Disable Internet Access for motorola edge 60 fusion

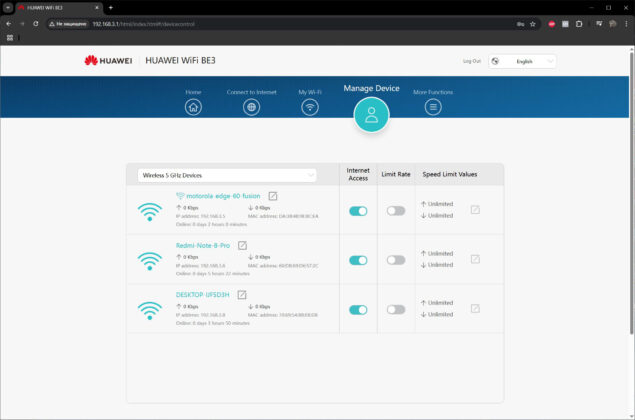pos(358,211)
